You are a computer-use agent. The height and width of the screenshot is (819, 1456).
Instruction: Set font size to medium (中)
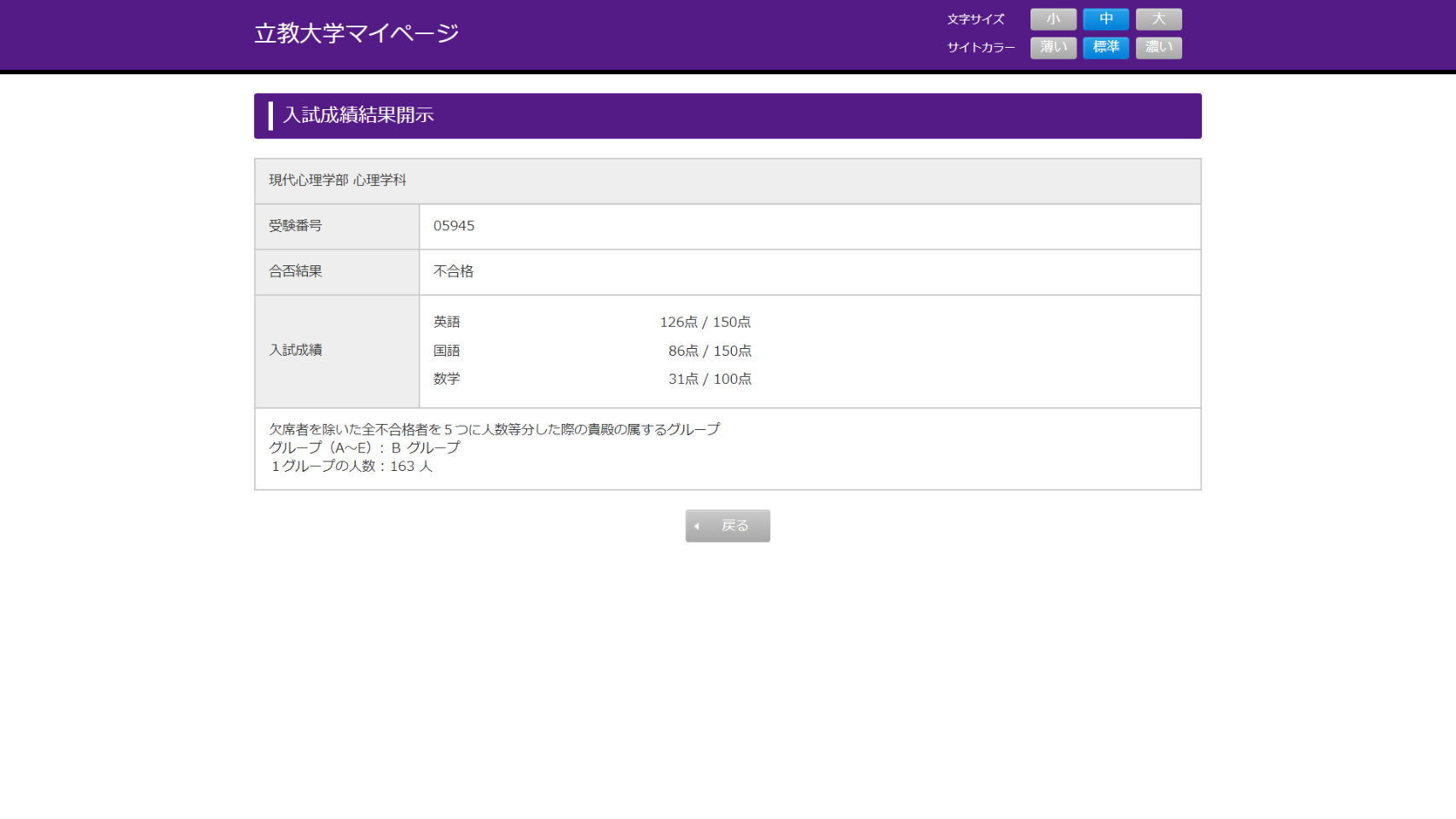coord(1105,19)
